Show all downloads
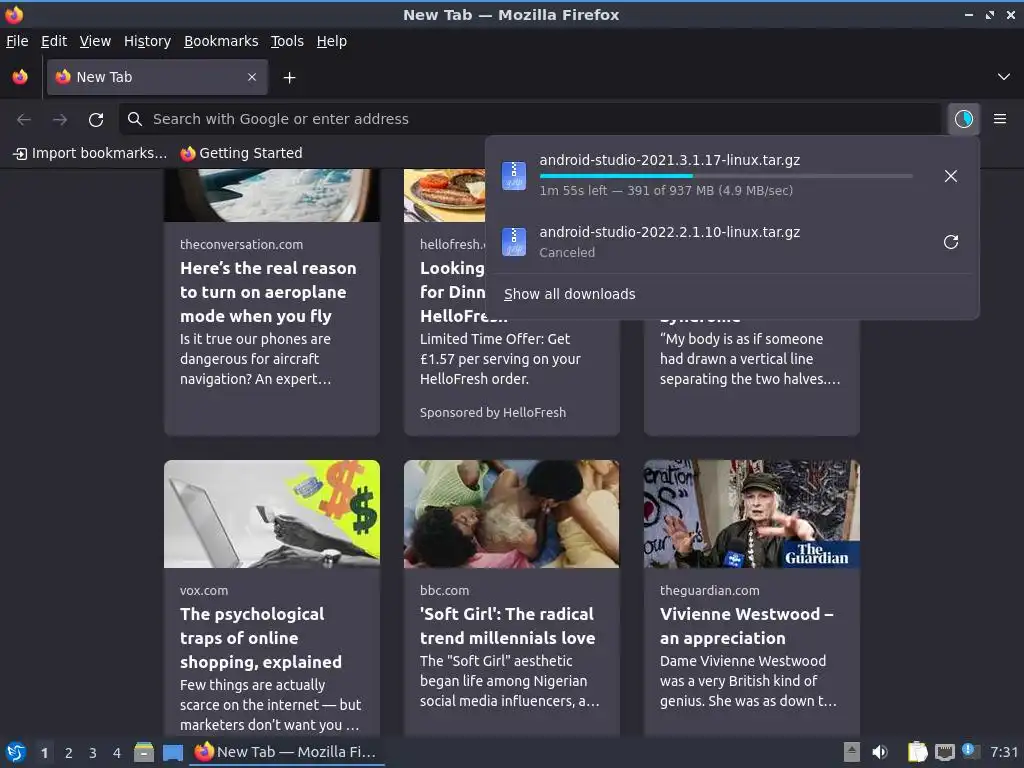The width and height of the screenshot is (1024, 768). (x=569, y=294)
